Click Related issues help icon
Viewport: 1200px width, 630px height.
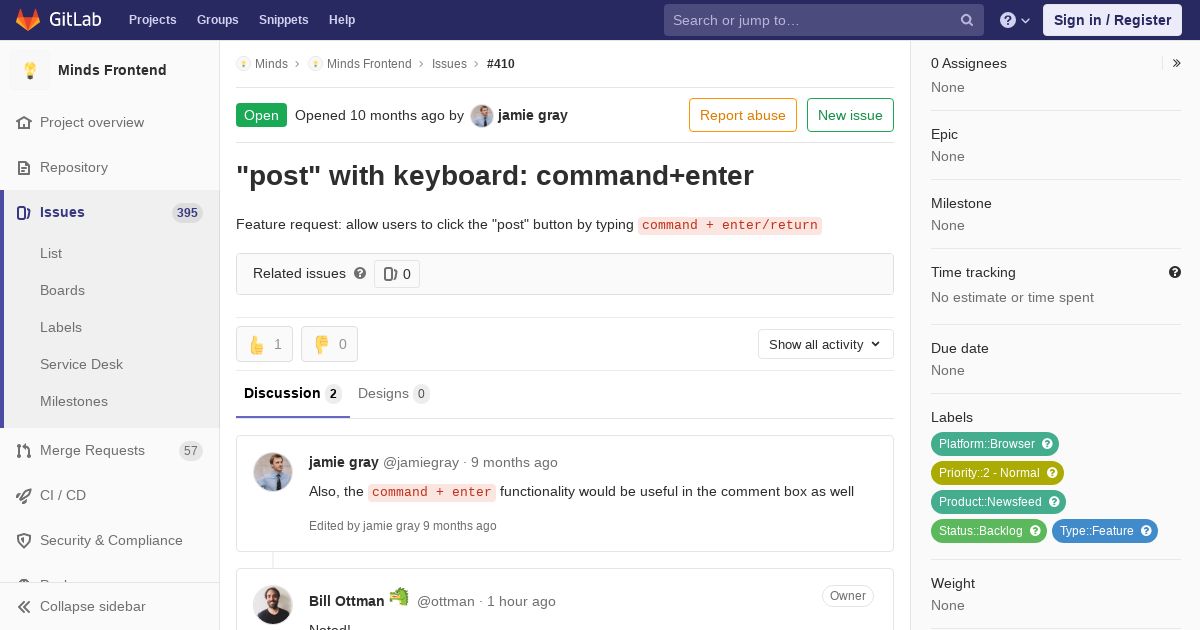point(360,273)
